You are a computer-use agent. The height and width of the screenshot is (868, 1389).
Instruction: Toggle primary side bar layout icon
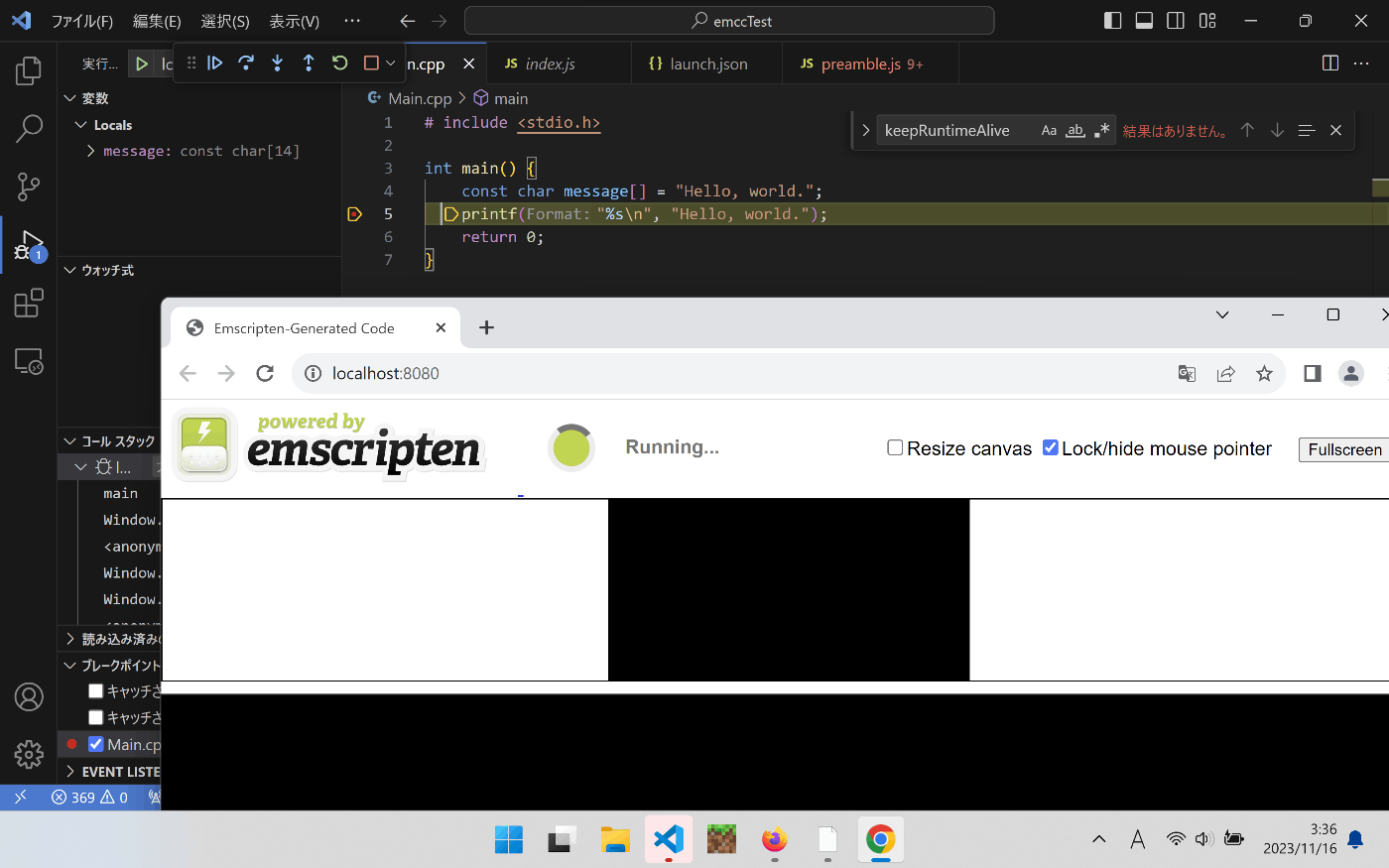point(1112,21)
